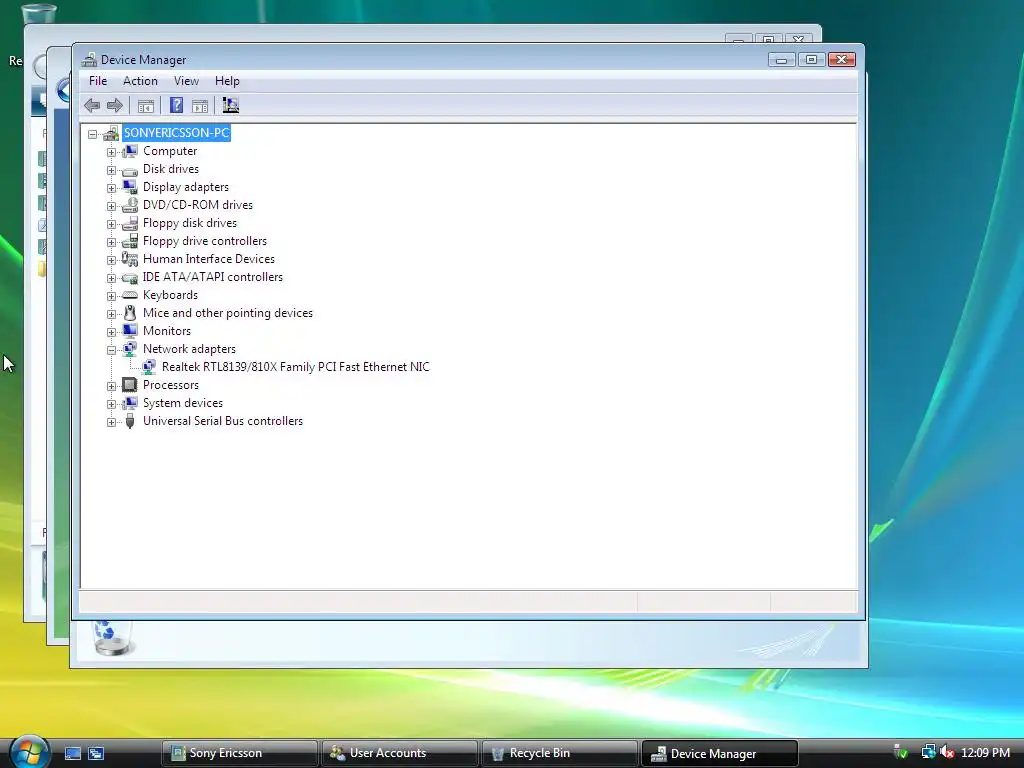The width and height of the screenshot is (1024, 768).
Task: Expand the Computer node
Action: pos(112,152)
